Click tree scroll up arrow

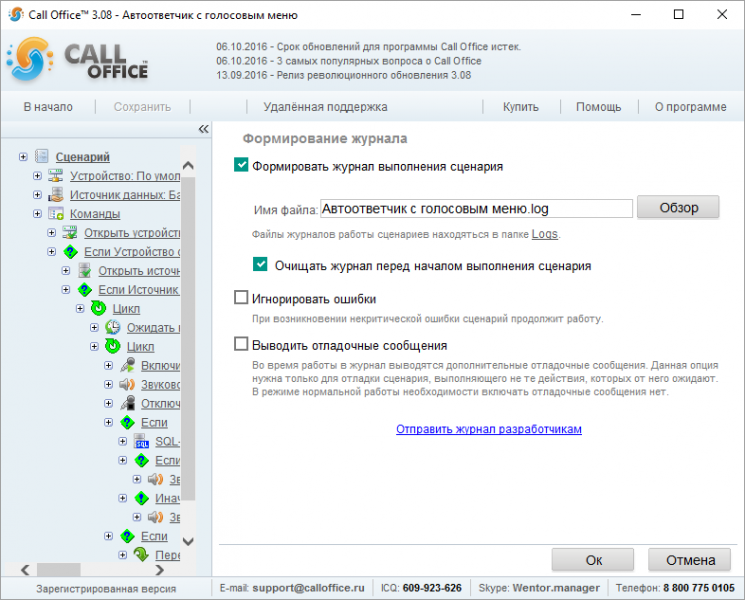pos(188,165)
